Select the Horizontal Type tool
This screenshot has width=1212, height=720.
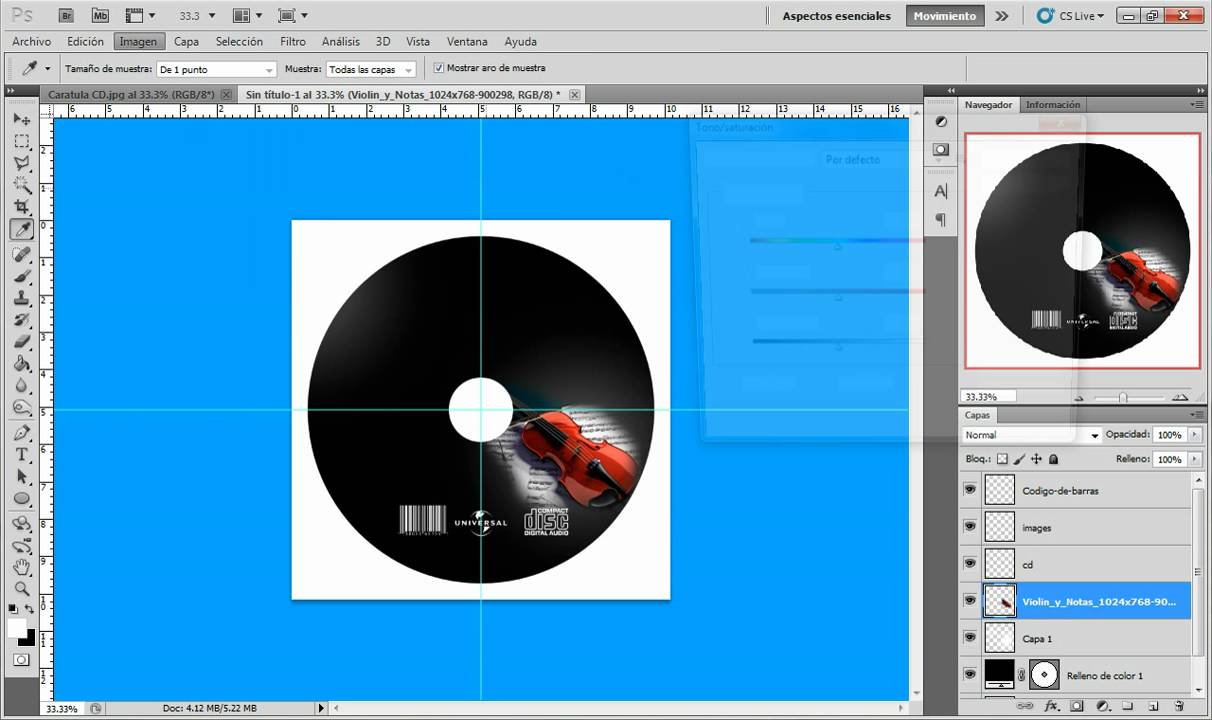pos(21,455)
